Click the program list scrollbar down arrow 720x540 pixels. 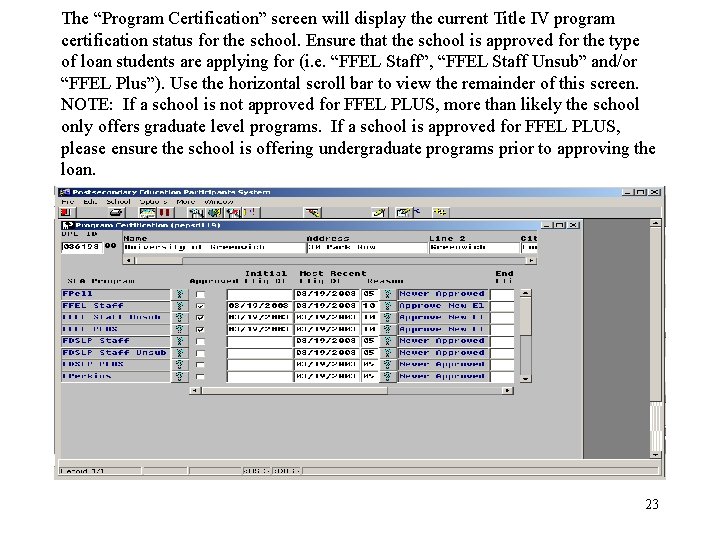[526, 378]
